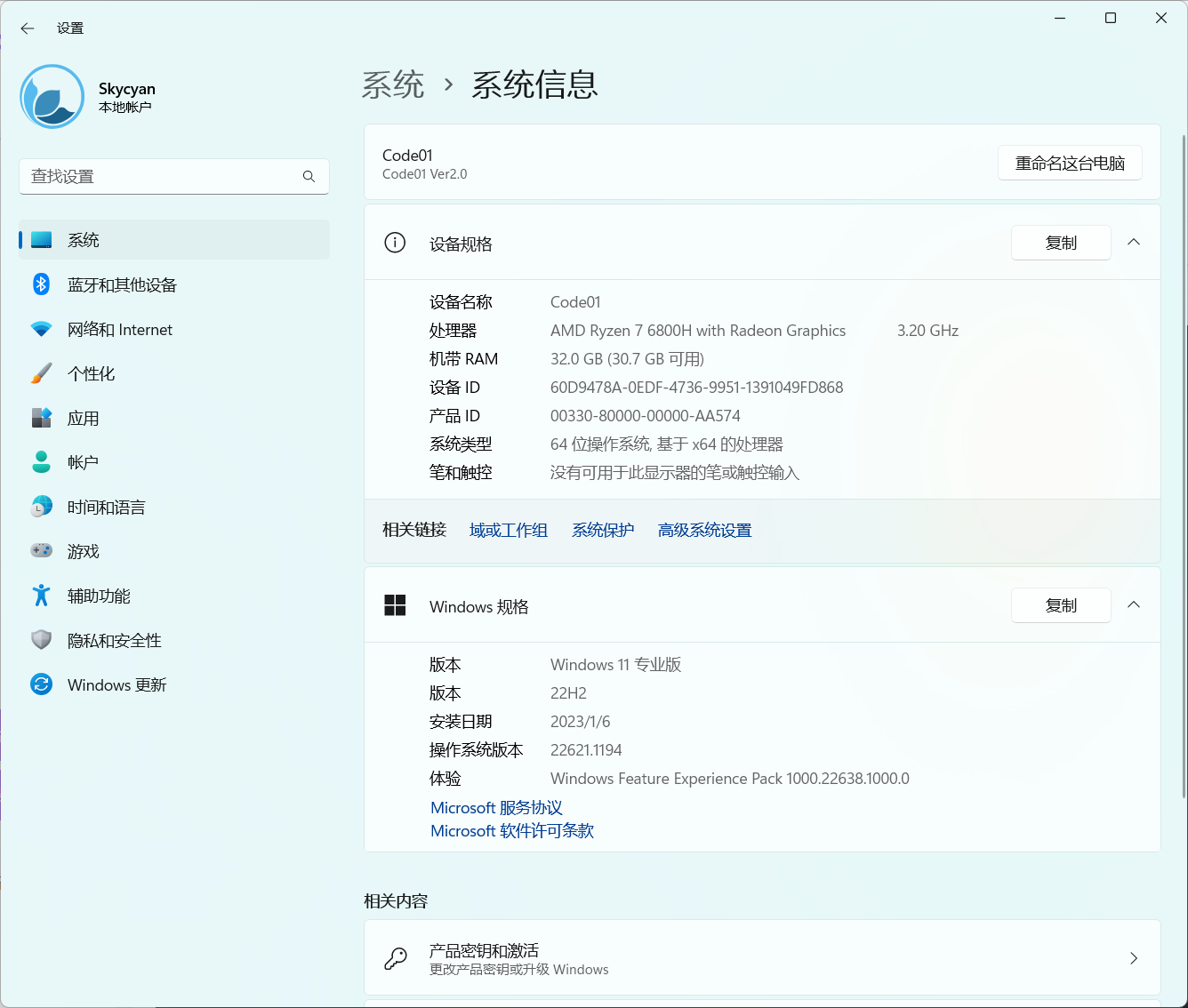Viewport: 1188px width, 1008px height.
Task: Open Microsoft 服务协议 link
Action: pyautogui.click(x=496, y=808)
